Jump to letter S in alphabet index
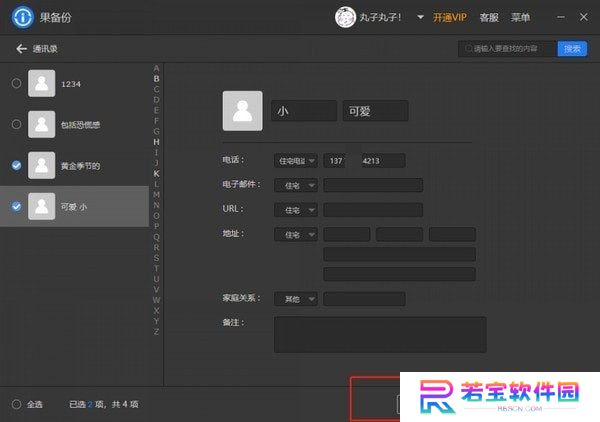This screenshot has height=422, width=600. point(156,258)
